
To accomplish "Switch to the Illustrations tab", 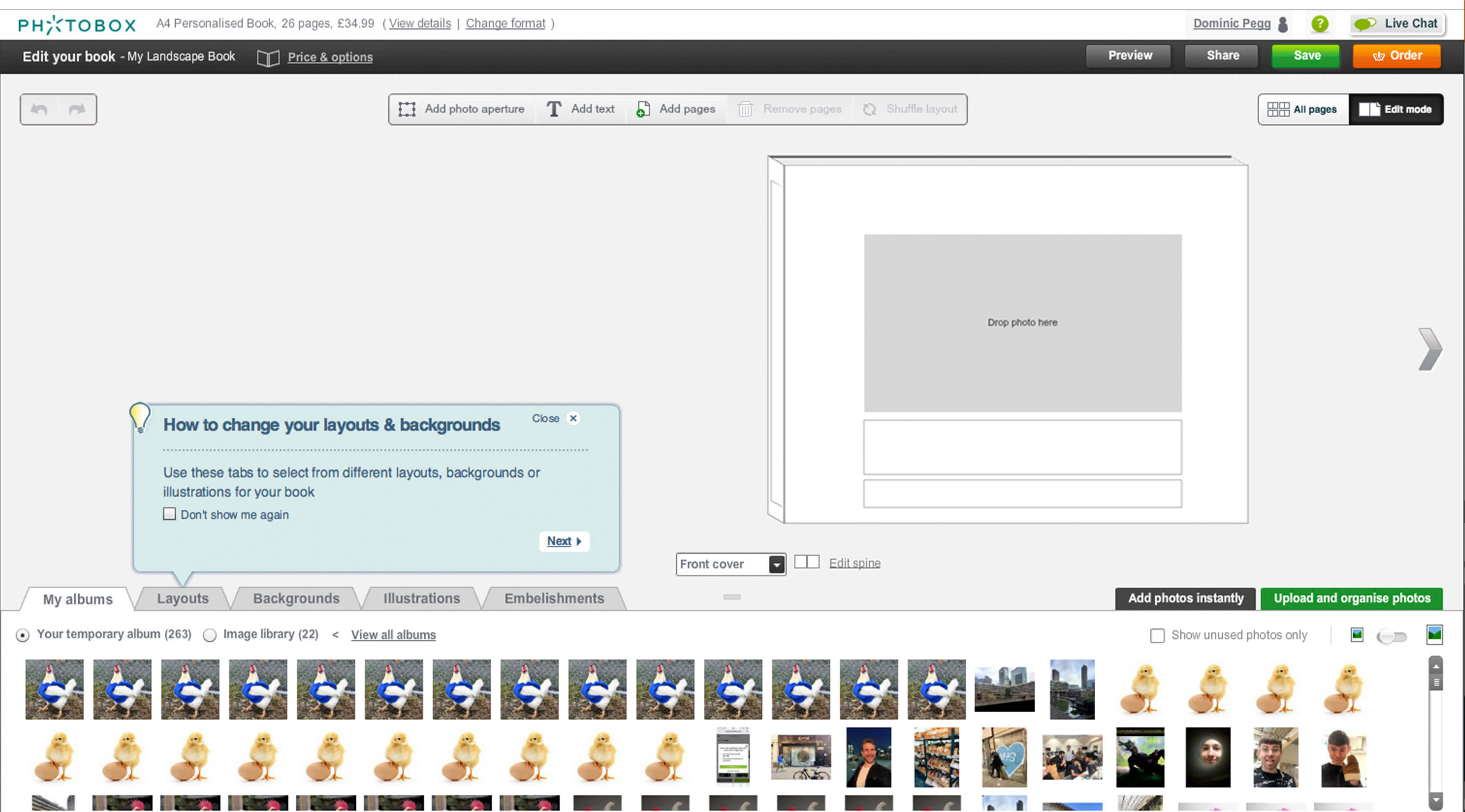I will (422, 599).
